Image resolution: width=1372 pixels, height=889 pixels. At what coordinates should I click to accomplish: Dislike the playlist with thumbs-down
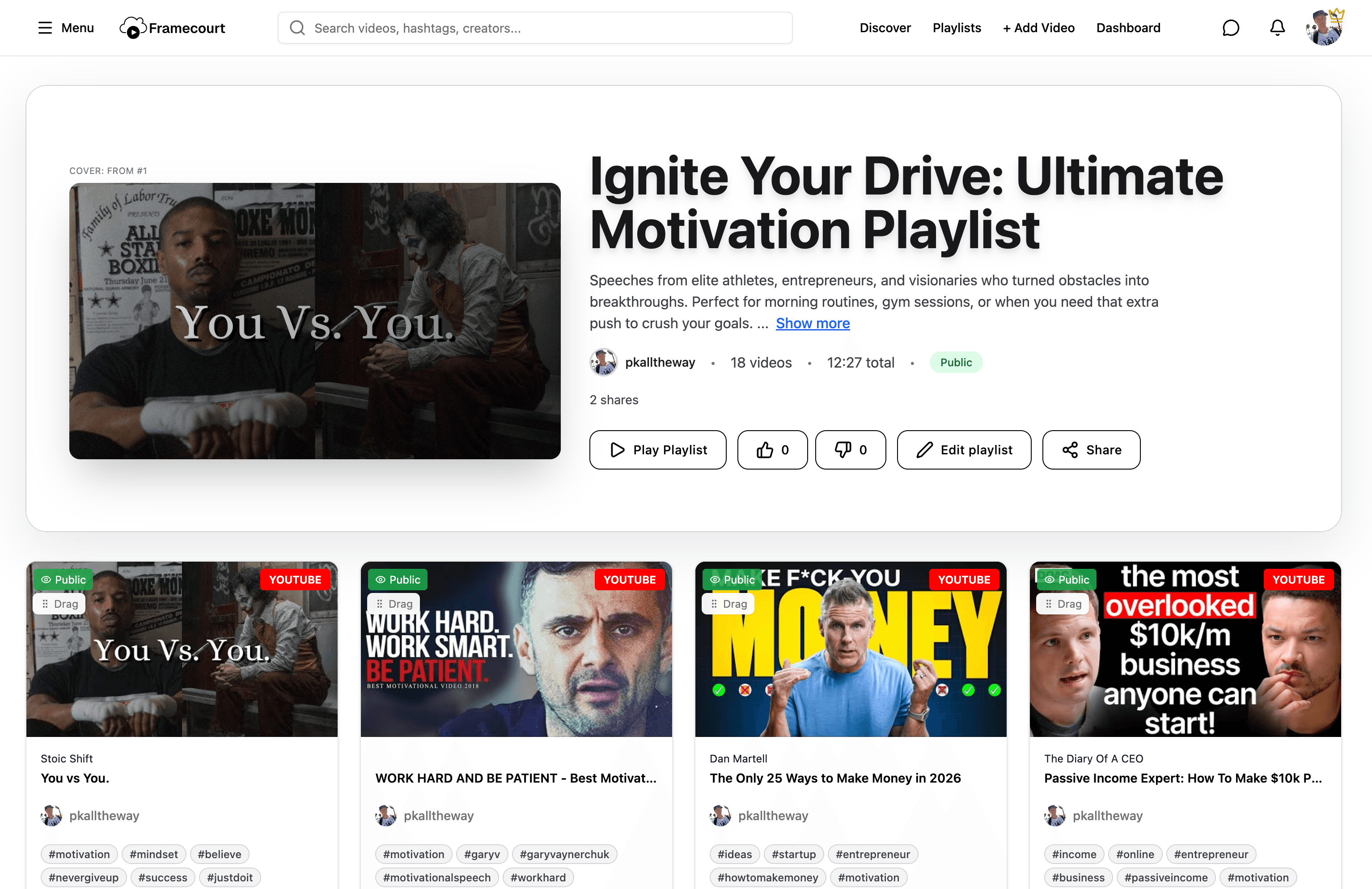click(850, 450)
